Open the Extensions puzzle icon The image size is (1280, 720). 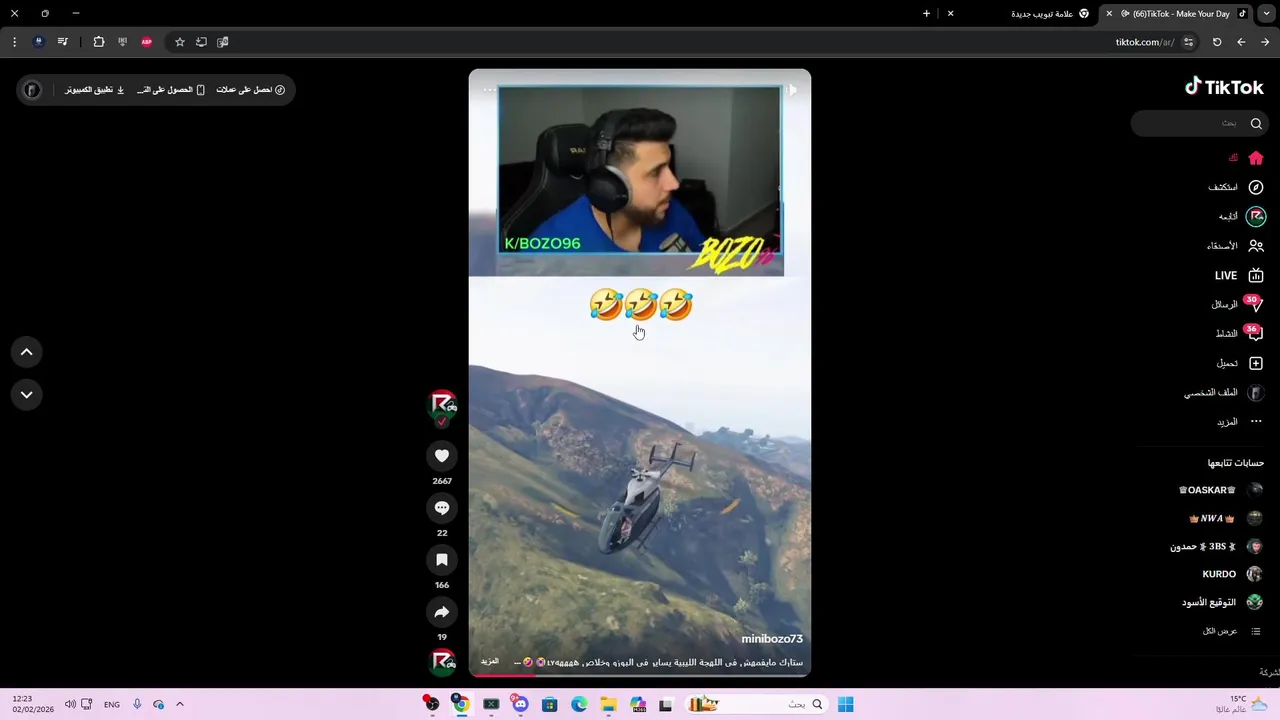click(x=99, y=42)
